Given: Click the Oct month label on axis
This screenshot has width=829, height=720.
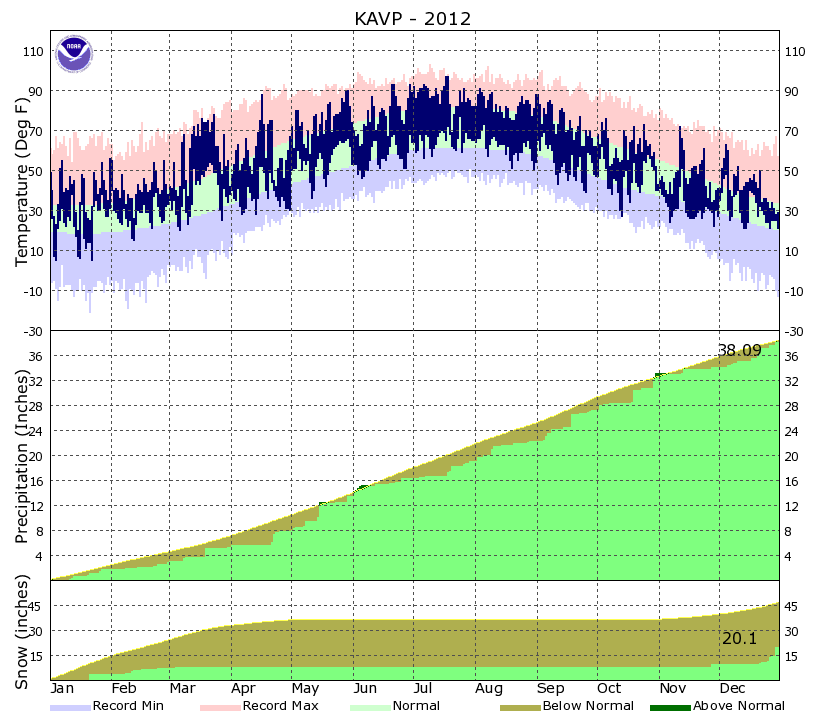Looking at the screenshot, I should [609, 689].
